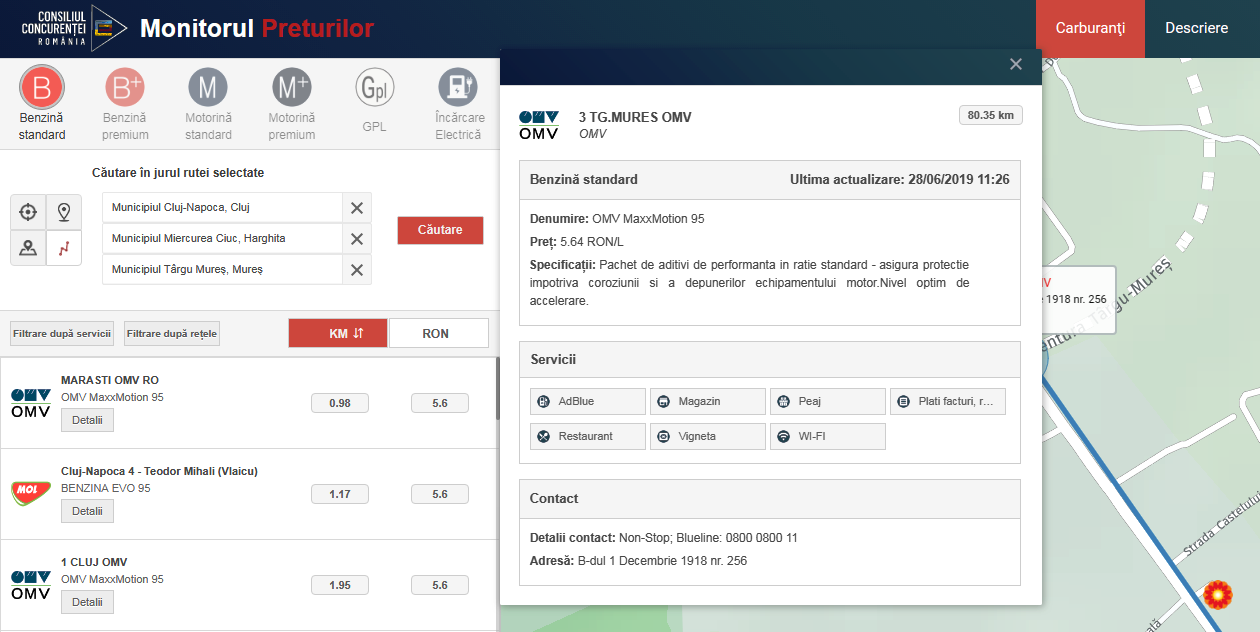Click the BENZINA EVO 95 product name
The image size is (1260, 632).
click(106, 488)
